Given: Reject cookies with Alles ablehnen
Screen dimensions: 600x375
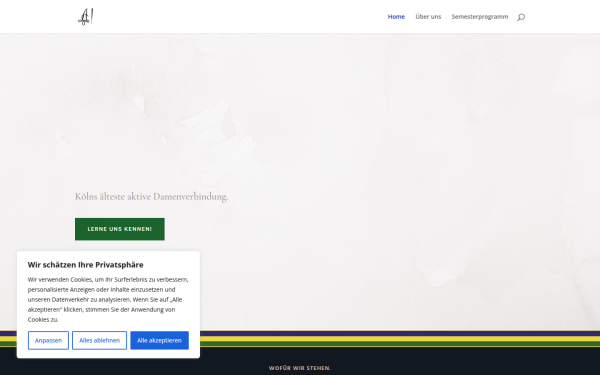Looking at the screenshot, I should pos(99,340).
